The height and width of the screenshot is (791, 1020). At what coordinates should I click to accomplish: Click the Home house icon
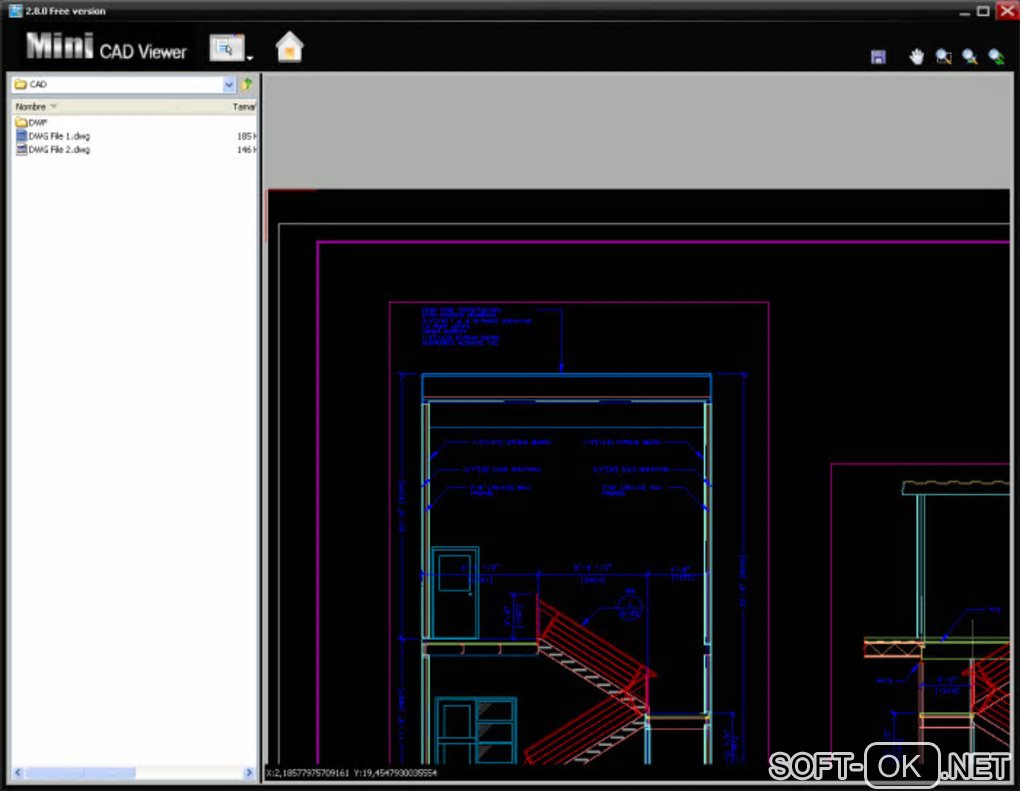pyautogui.click(x=289, y=47)
